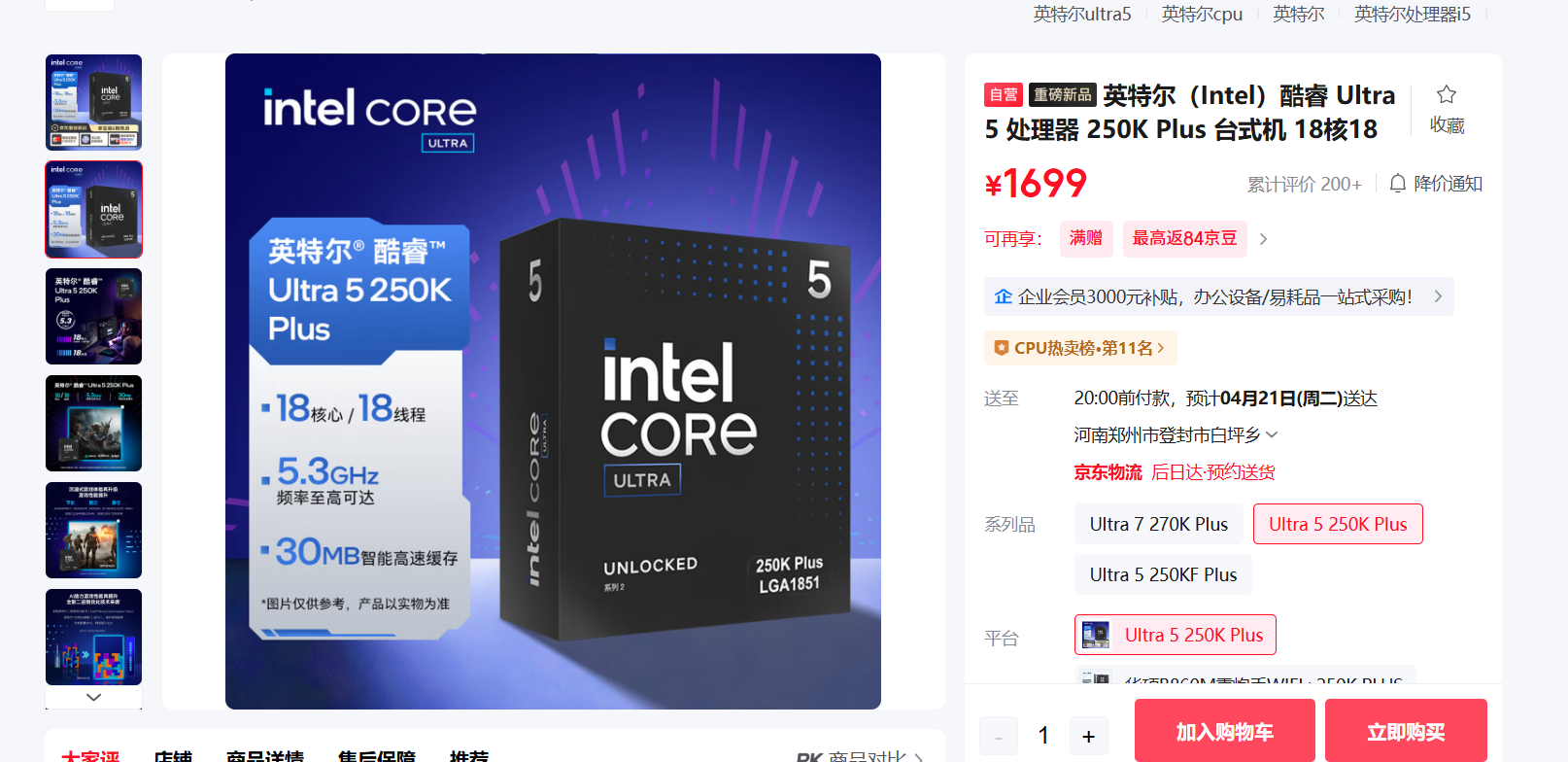This screenshot has height=762, width=1568.
Task: Click the quantity input field
Action: point(1043,736)
